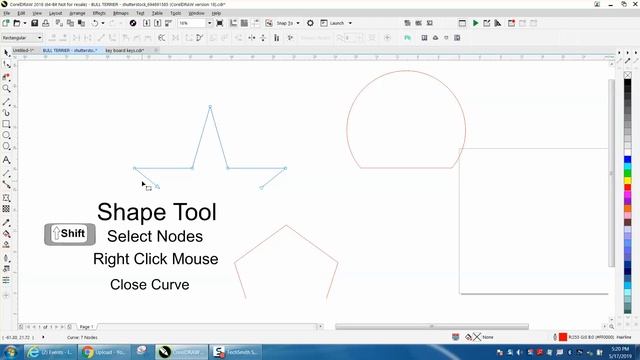Click the green Play macro icon

[x=476, y=23]
